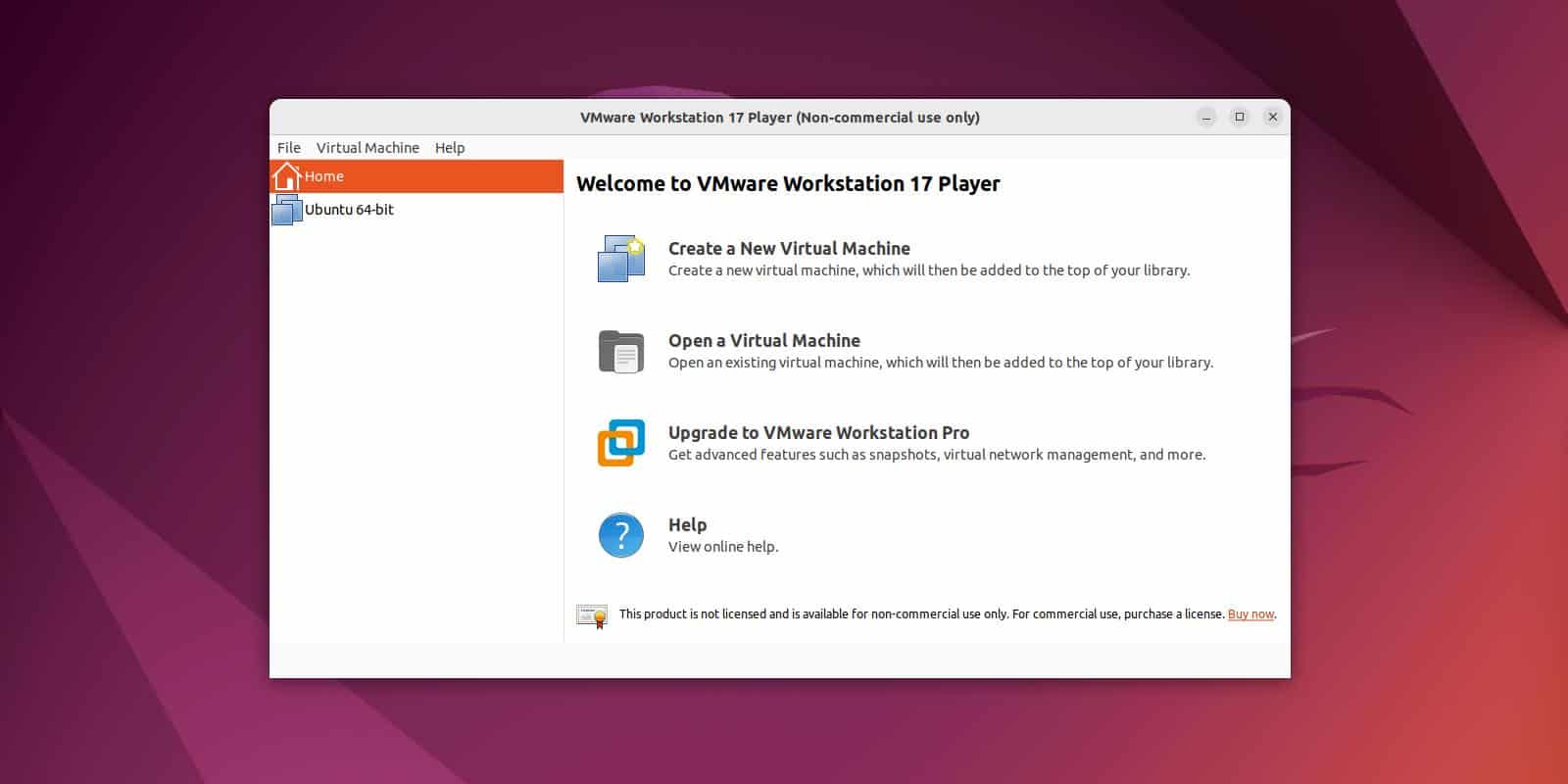This screenshot has width=1568, height=784.
Task: Click the Open a Virtual Machine folder icon
Action: 621,351
